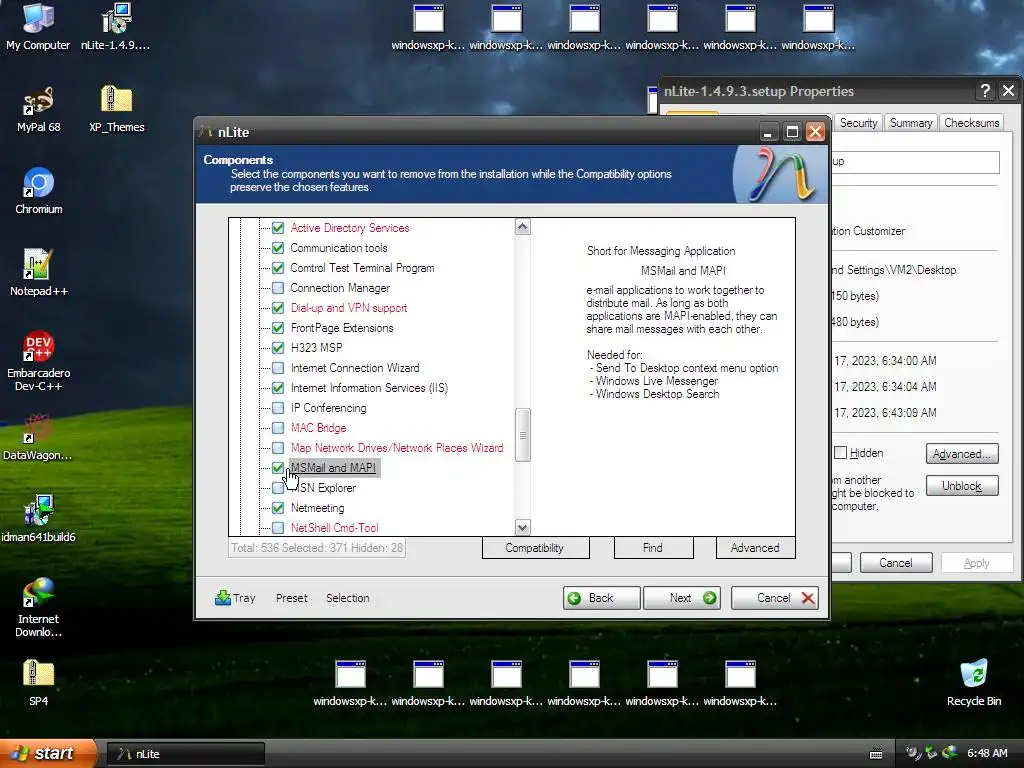This screenshot has height=768, width=1024.
Task: Select the Embarcadero Dev-C++ shortcut
Action: click(39, 360)
